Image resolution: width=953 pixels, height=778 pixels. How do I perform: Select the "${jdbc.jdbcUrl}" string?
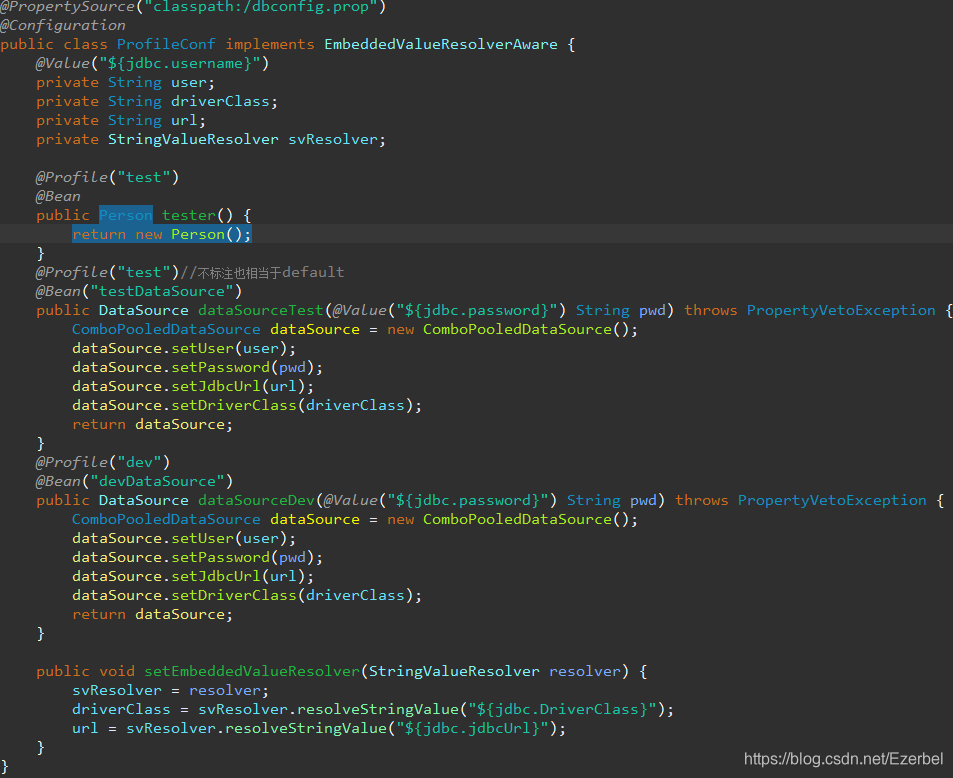coord(472,728)
